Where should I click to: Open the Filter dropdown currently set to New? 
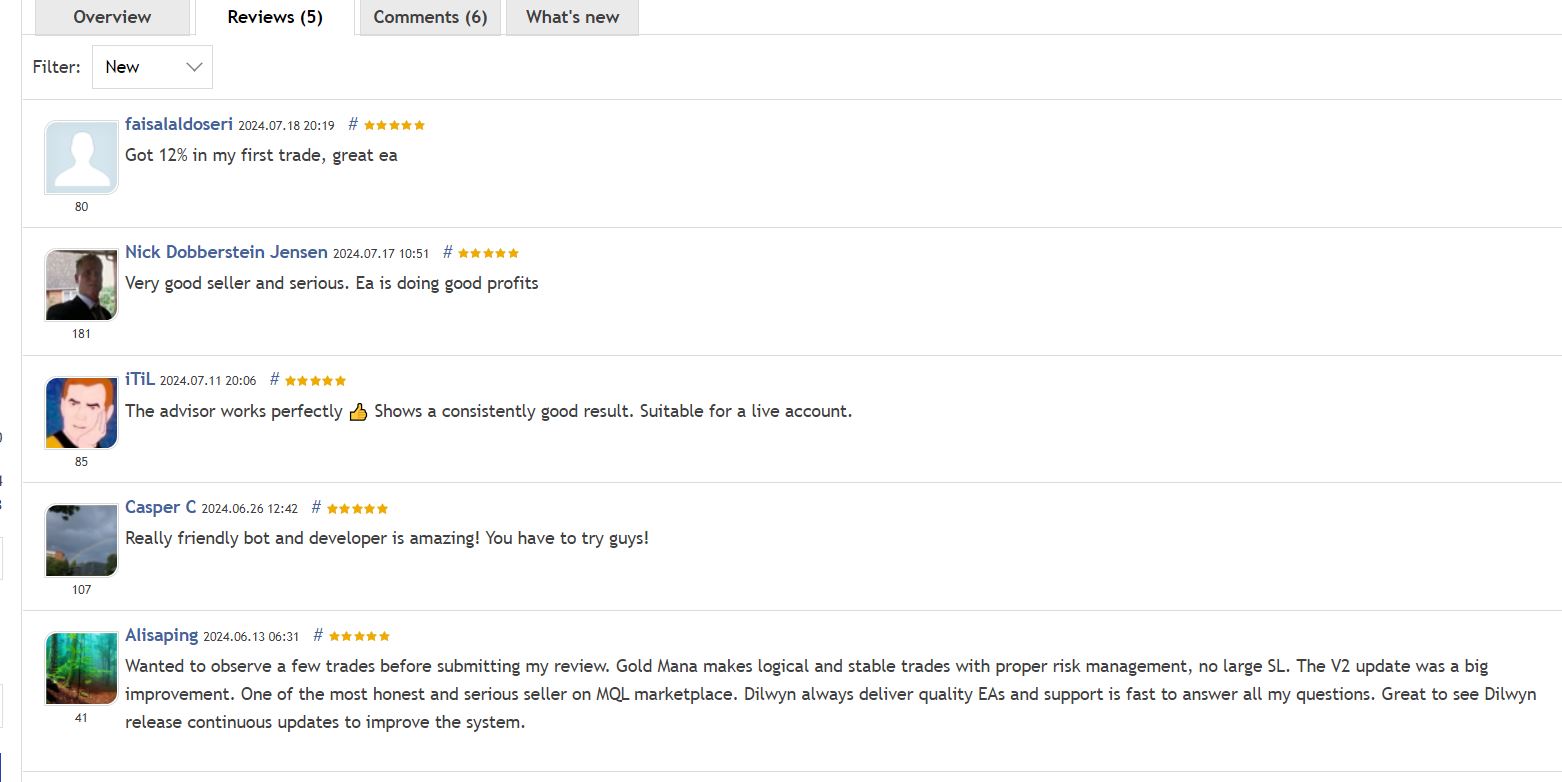coord(152,66)
